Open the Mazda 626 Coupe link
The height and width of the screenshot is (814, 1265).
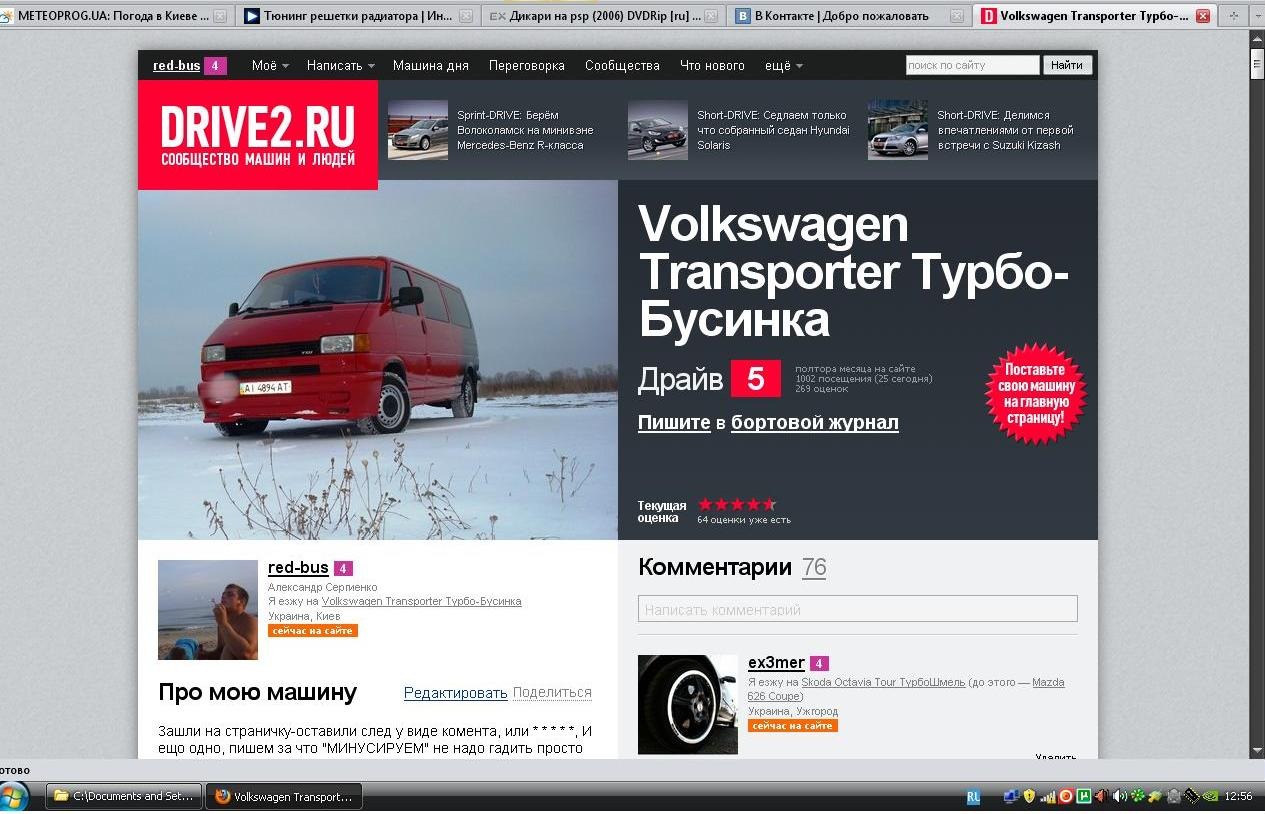(906, 689)
